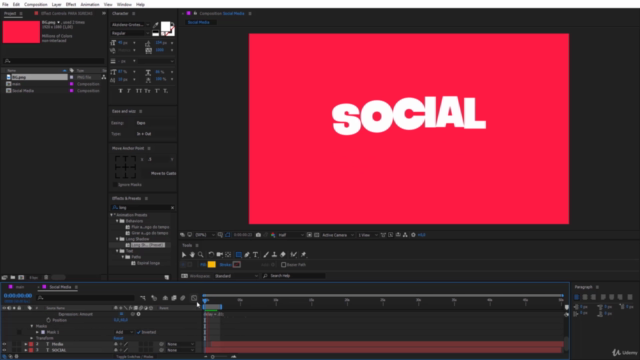Switch to the Effect Controls tab
This screenshot has width=640, height=360.
67,13
